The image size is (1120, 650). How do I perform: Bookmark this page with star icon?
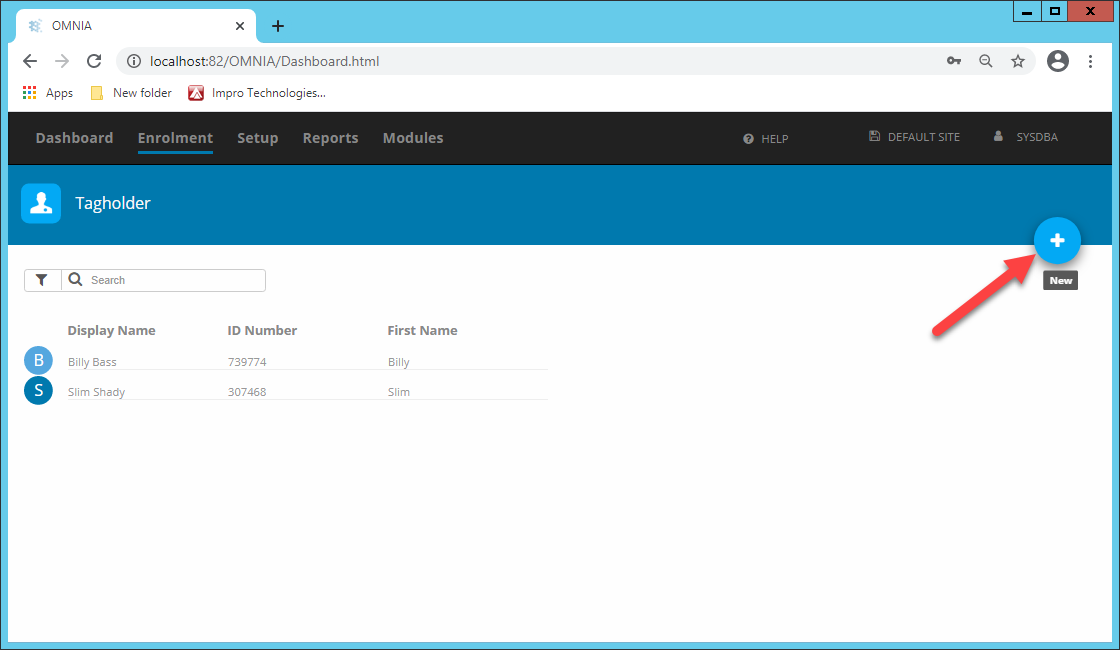click(1018, 61)
